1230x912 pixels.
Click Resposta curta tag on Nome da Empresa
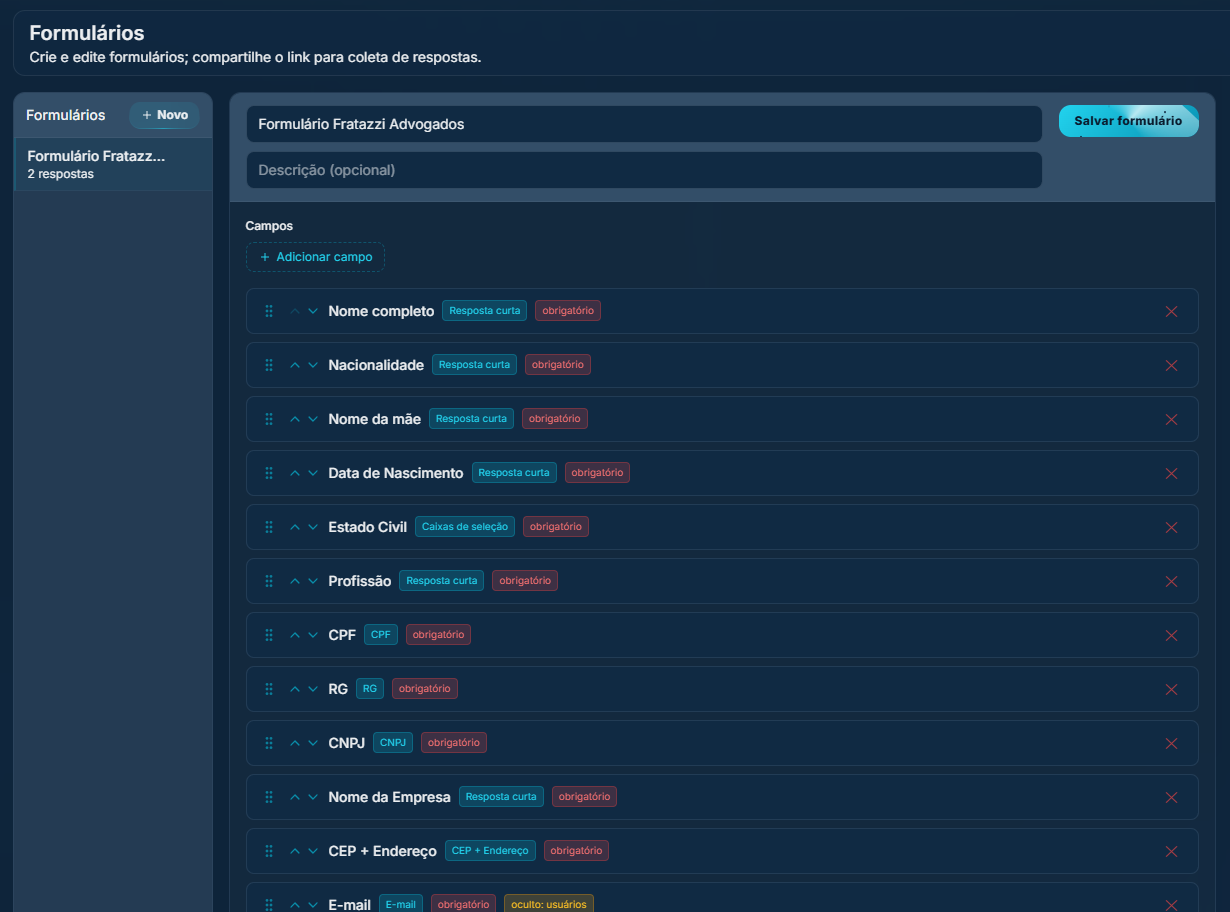click(x=501, y=796)
